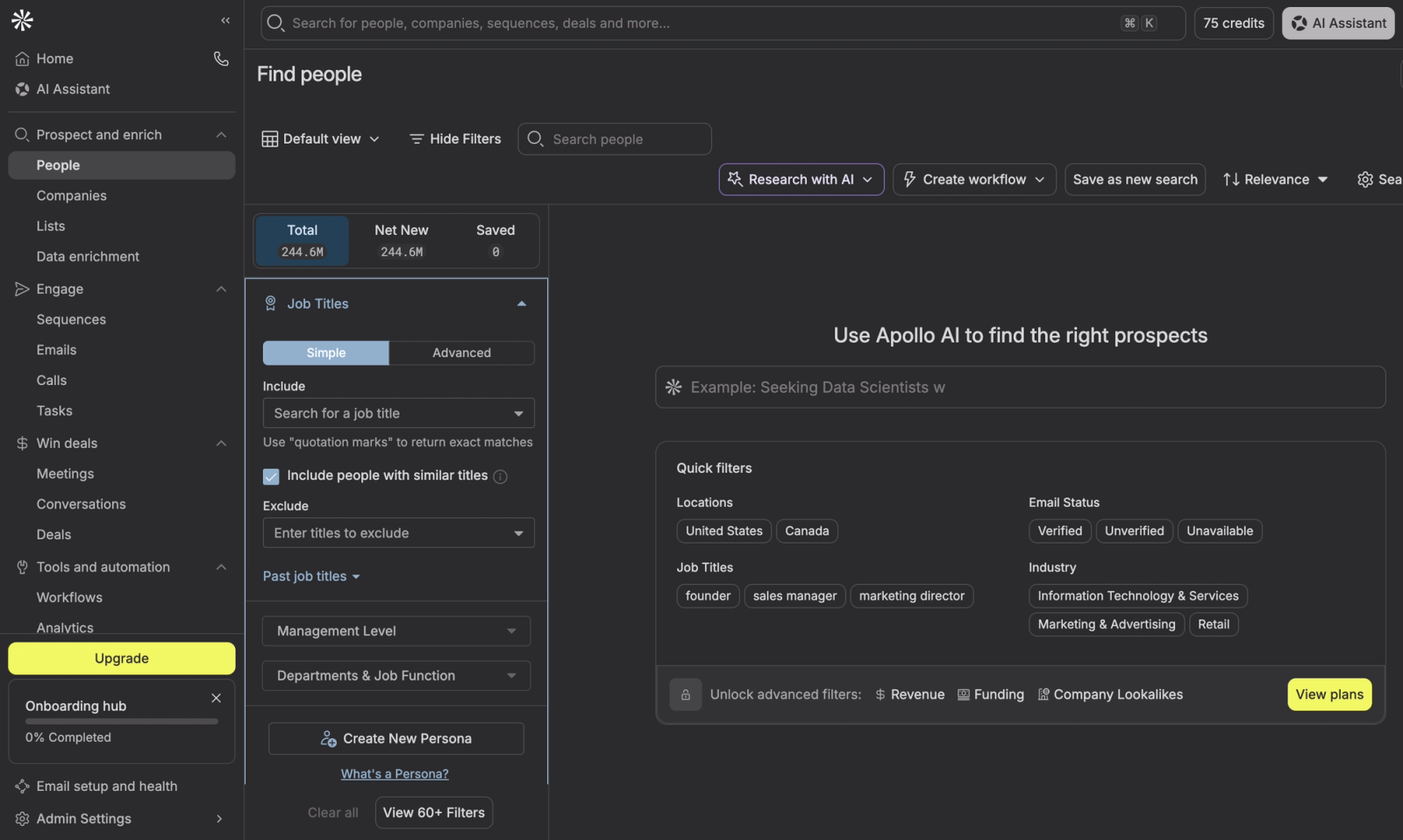Switch job title mode to Simple
Viewport: 1403px width, 840px height.
coord(326,352)
